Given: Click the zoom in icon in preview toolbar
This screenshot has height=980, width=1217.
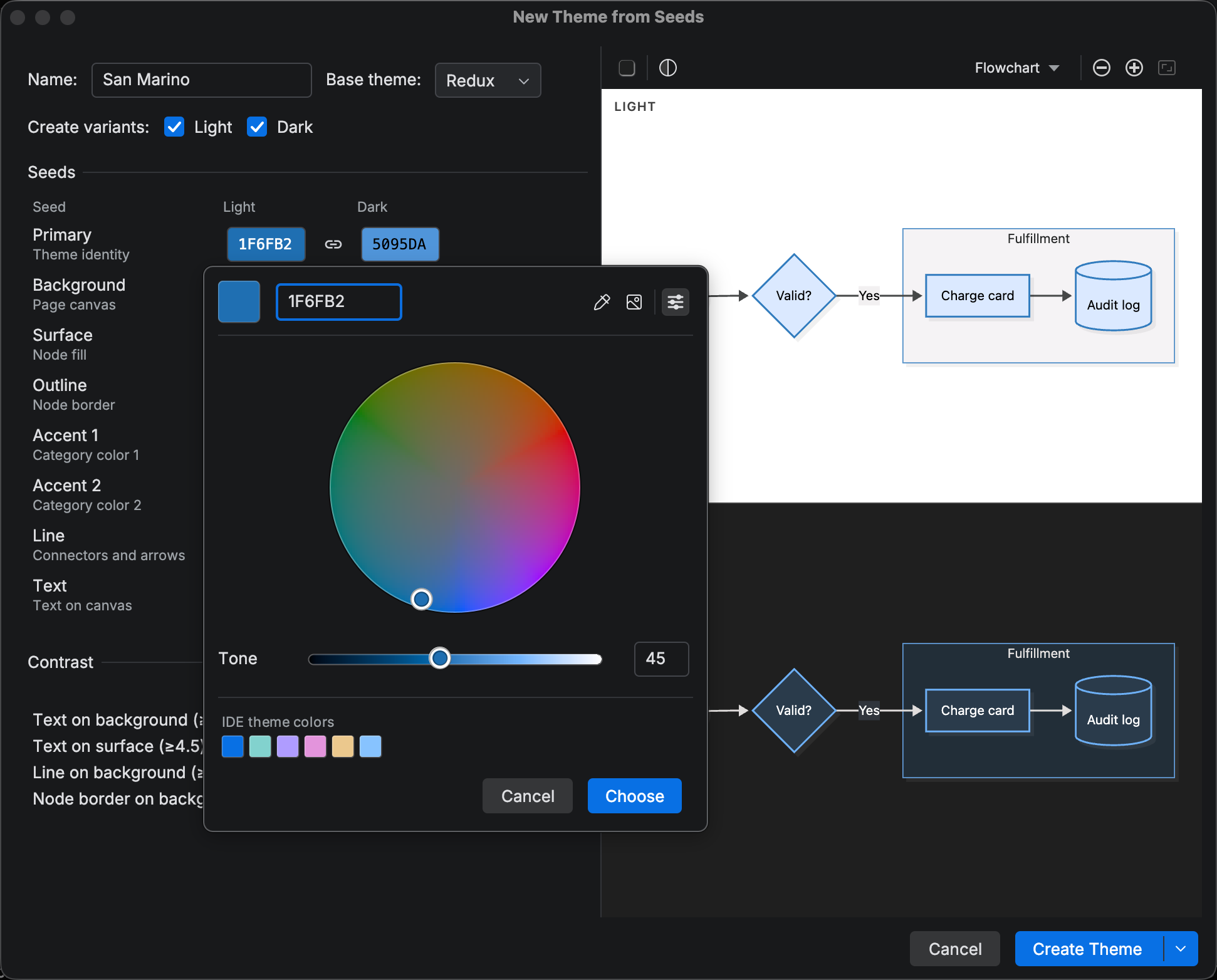Looking at the screenshot, I should [1134, 68].
